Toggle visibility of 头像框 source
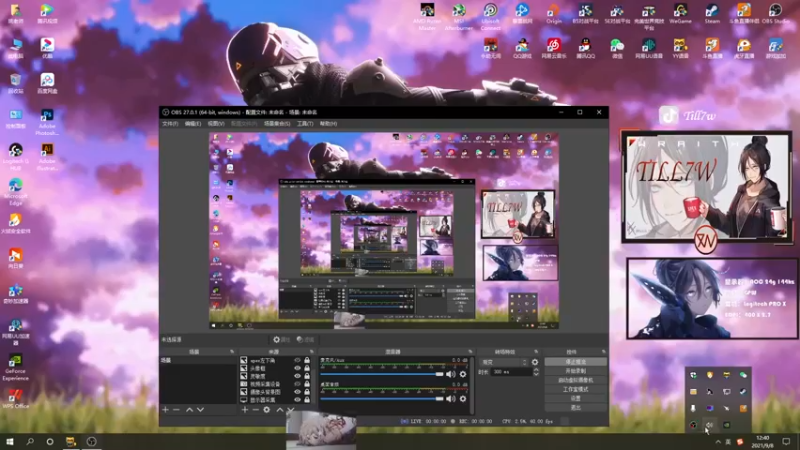The width and height of the screenshot is (800, 450). point(297,368)
